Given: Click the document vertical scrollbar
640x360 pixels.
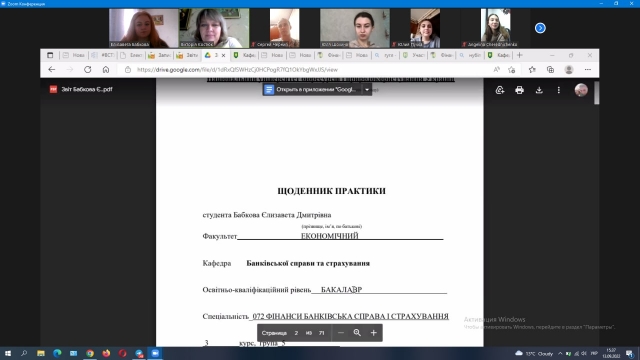Looking at the screenshot, I should click(597, 93).
